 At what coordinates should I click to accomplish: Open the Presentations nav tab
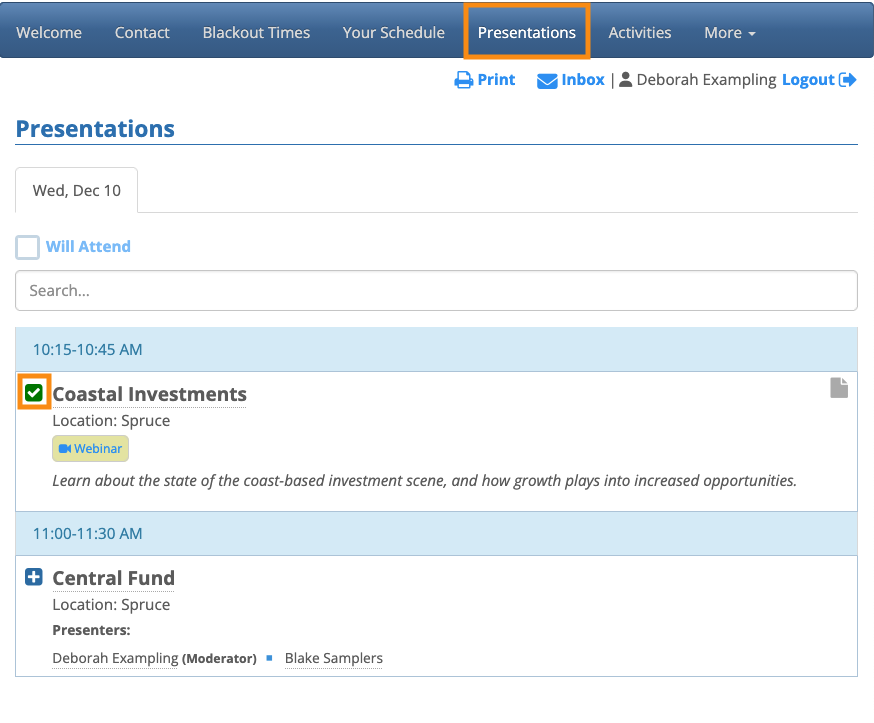click(527, 32)
